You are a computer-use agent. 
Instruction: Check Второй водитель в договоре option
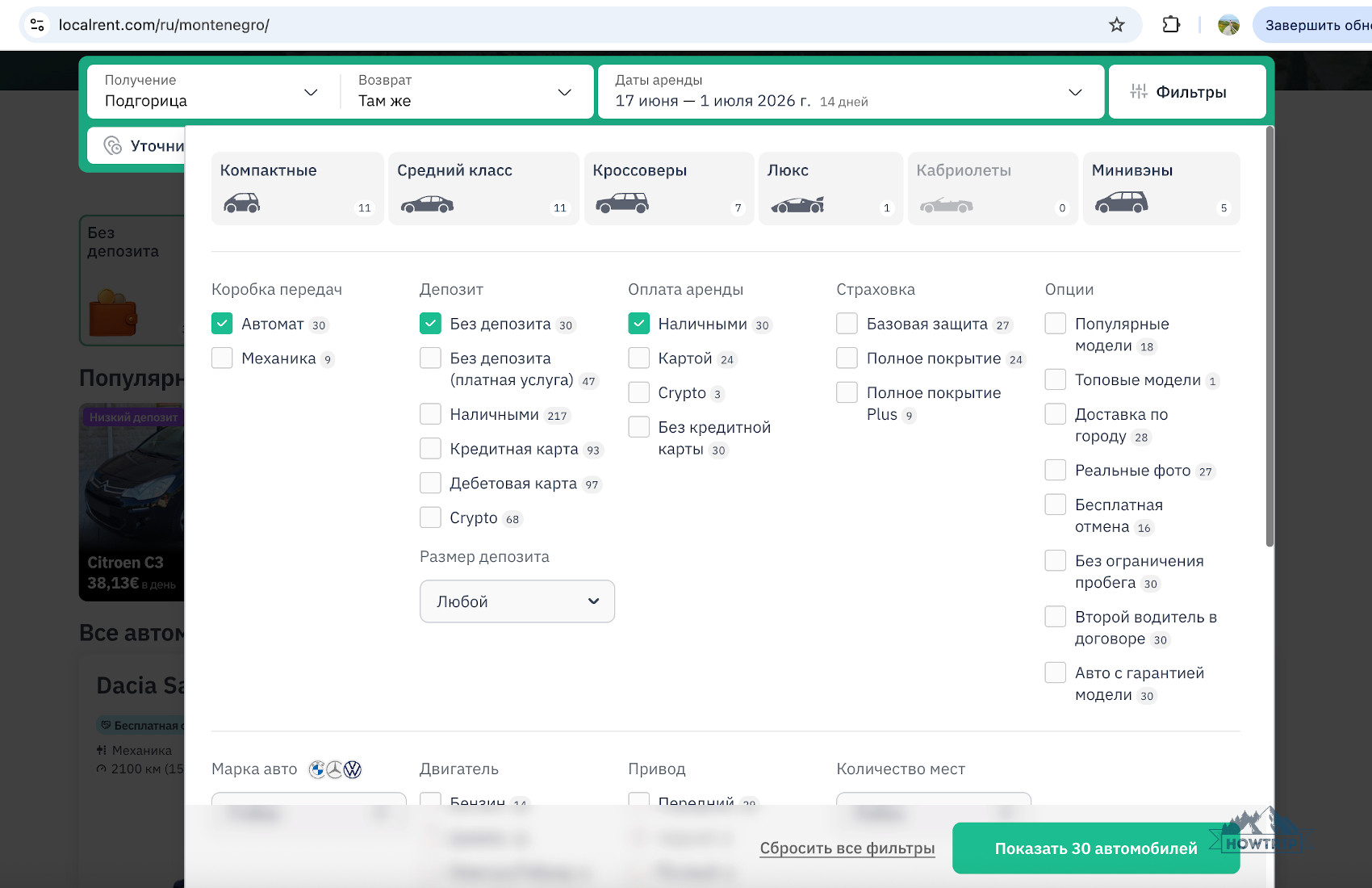(1055, 616)
